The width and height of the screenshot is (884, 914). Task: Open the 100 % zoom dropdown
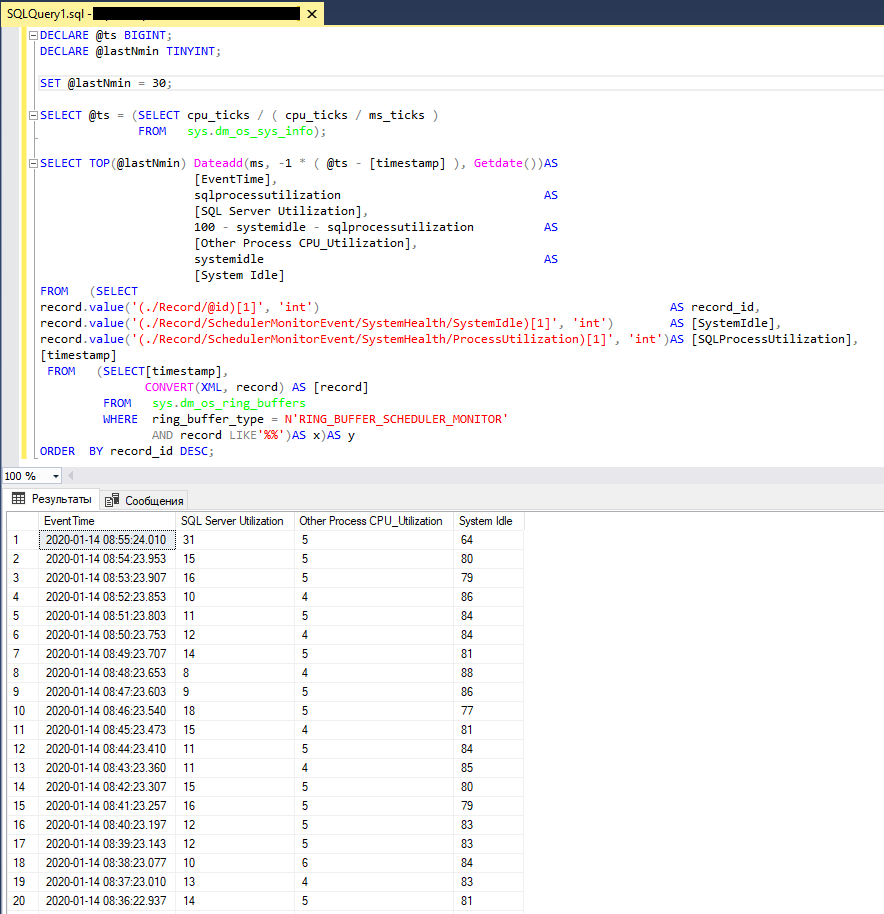coord(56,476)
